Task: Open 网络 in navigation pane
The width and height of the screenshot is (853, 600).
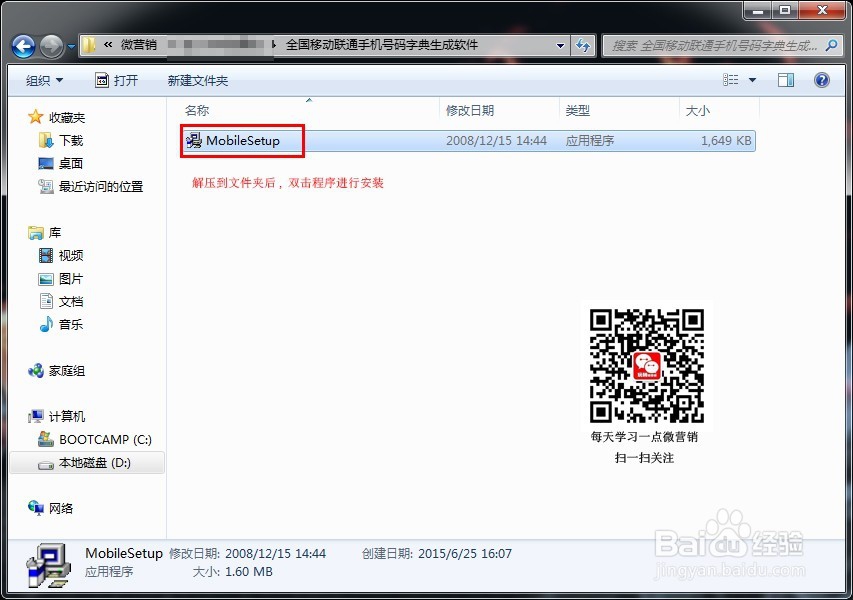Action: click(x=61, y=509)
